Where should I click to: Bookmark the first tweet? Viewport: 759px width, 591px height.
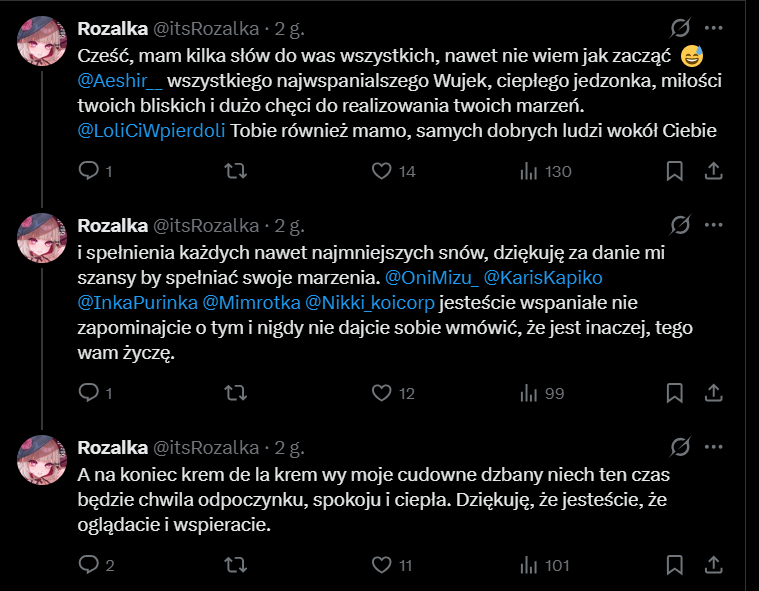675,172
